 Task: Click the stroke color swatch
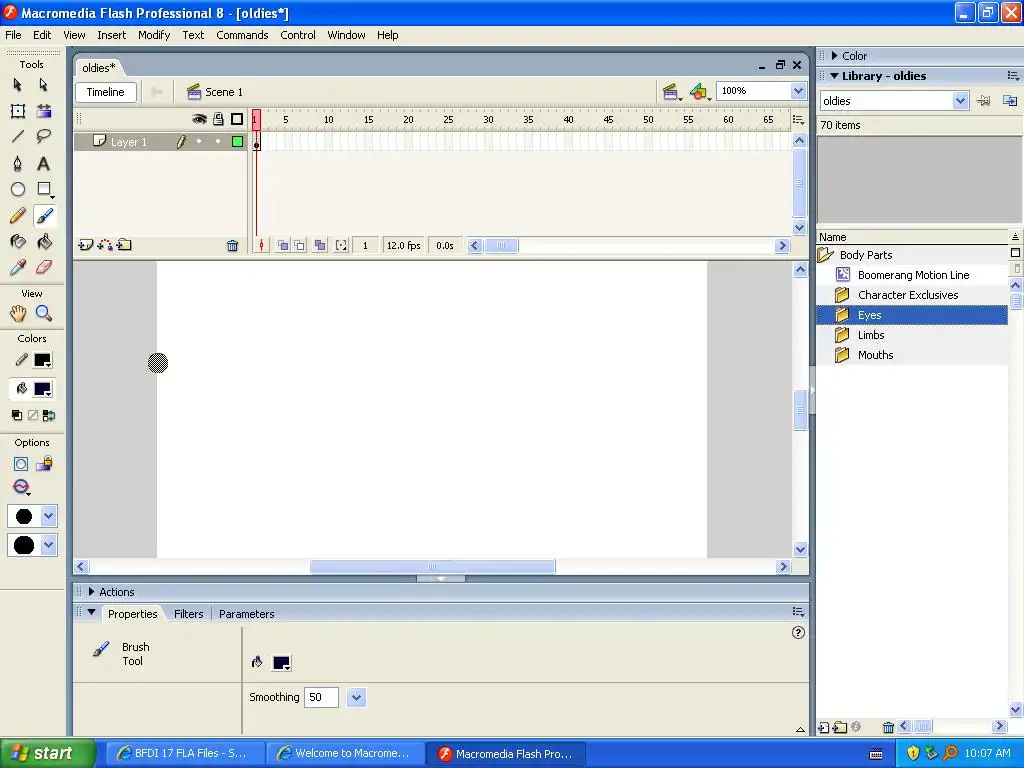(x=42, y=360)
